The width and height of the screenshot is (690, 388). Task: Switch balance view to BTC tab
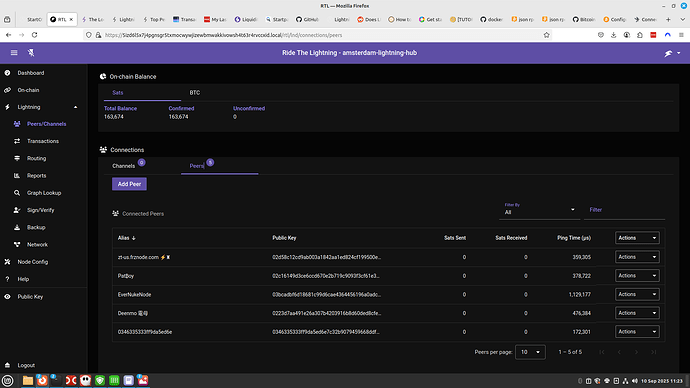coord(195,93)
